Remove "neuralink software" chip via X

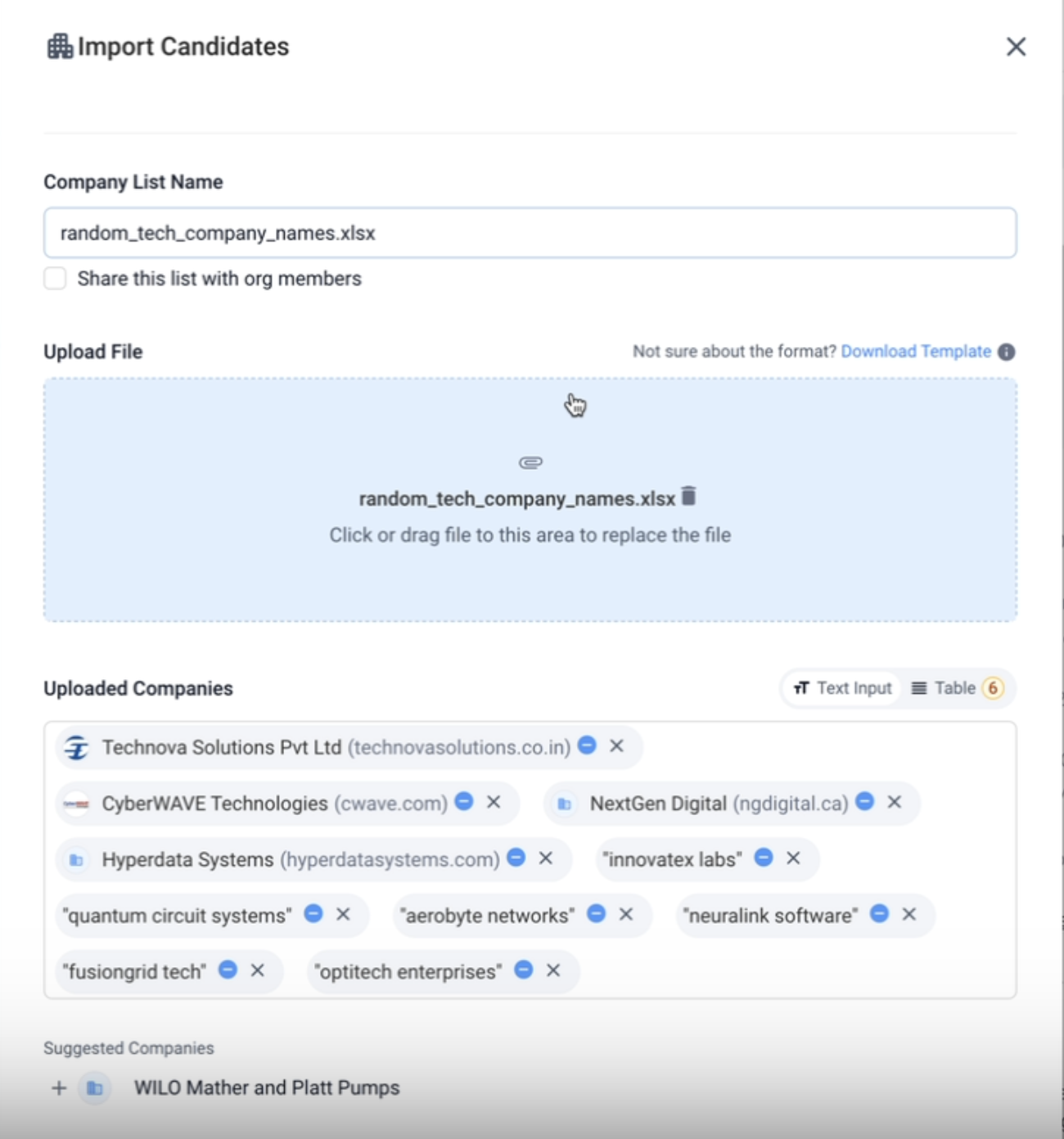(909, 914)
